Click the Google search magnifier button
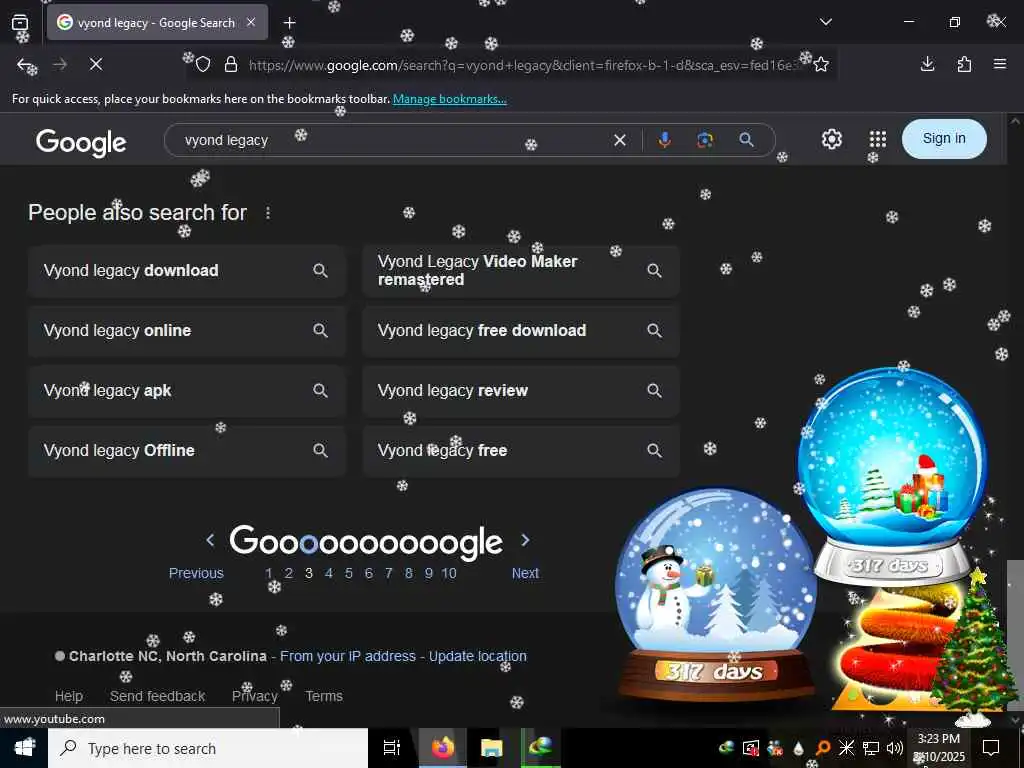The width and height of the screenshot is (1024, 768). coord(746,140)
